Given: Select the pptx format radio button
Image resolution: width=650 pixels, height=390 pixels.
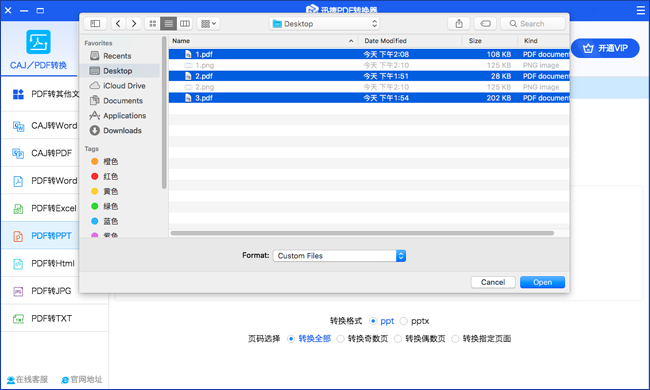Looking at the screenshot, I should tap(403, 321).
